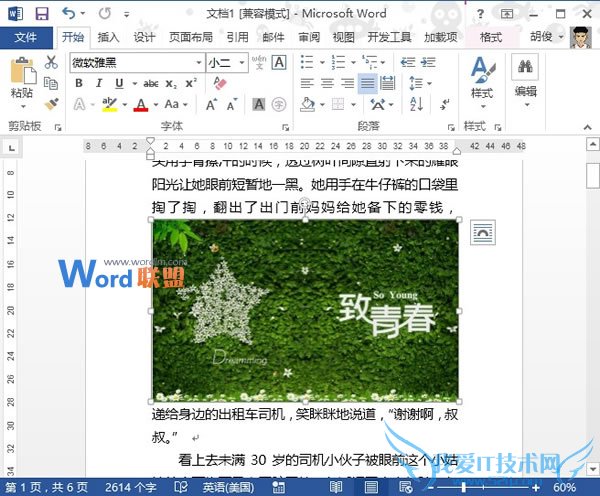The width and height of the screenshot is (600, 496).
Task: Toggle Subscript formatting
Action: point(171,84)
